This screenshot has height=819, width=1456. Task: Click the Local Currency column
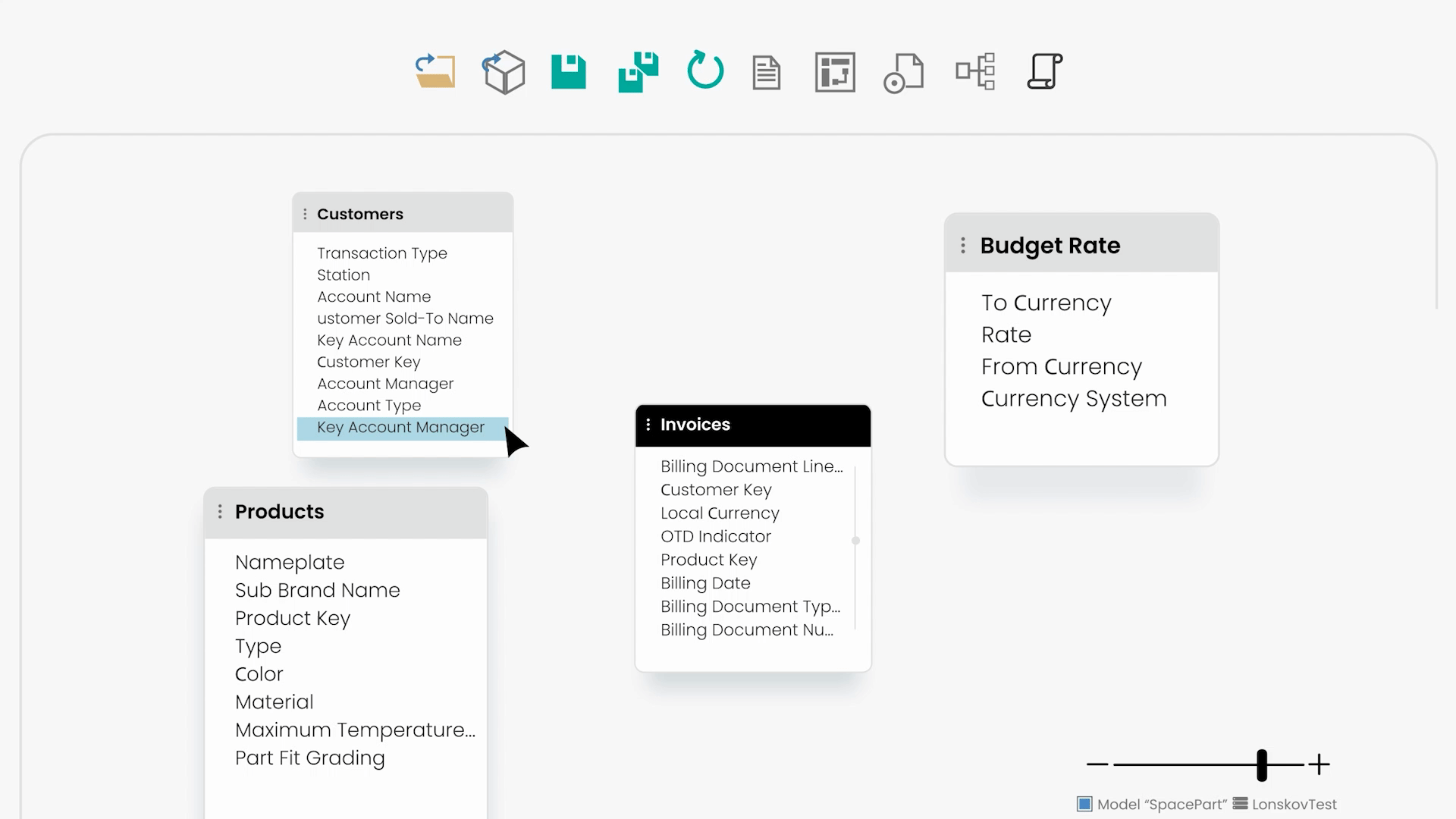pyautogui.click(x=720, y=514)
